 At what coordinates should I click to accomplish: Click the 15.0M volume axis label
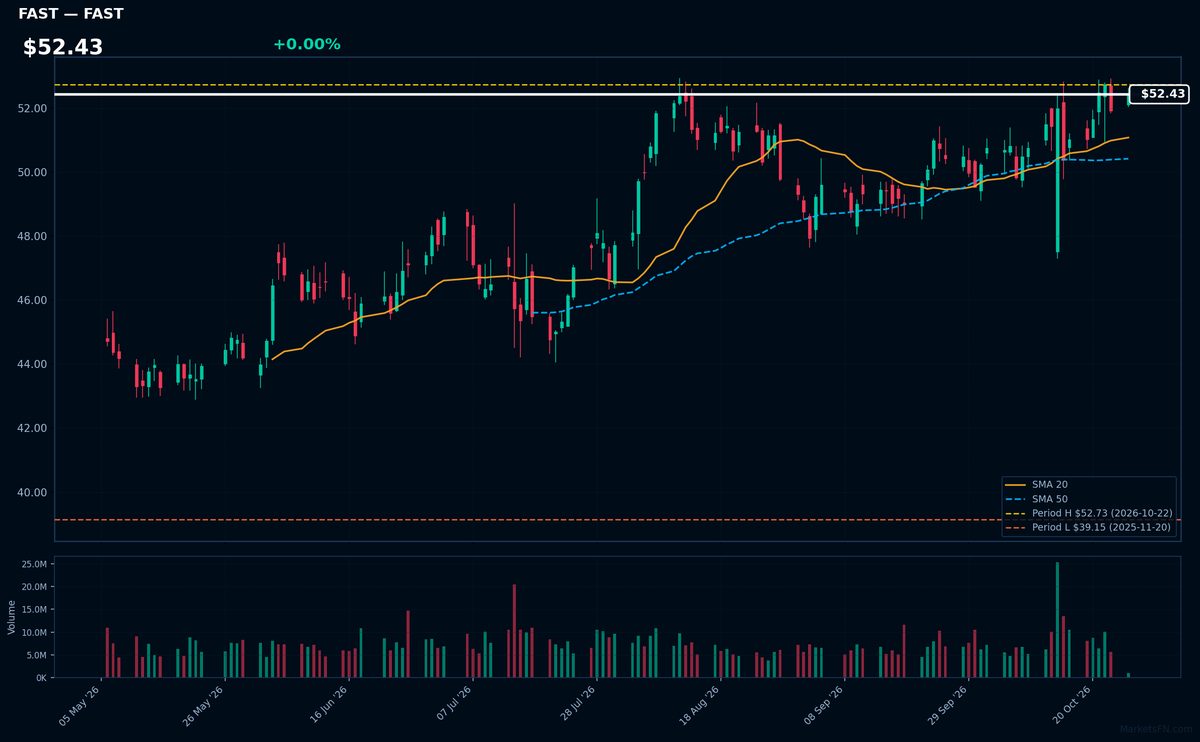(35, 610)
